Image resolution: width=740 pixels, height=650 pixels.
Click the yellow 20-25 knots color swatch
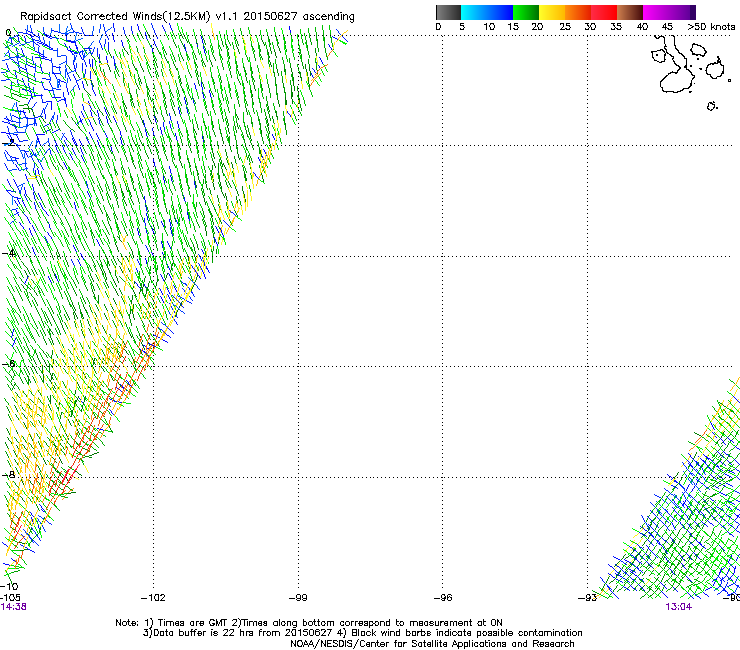point(552,12)
